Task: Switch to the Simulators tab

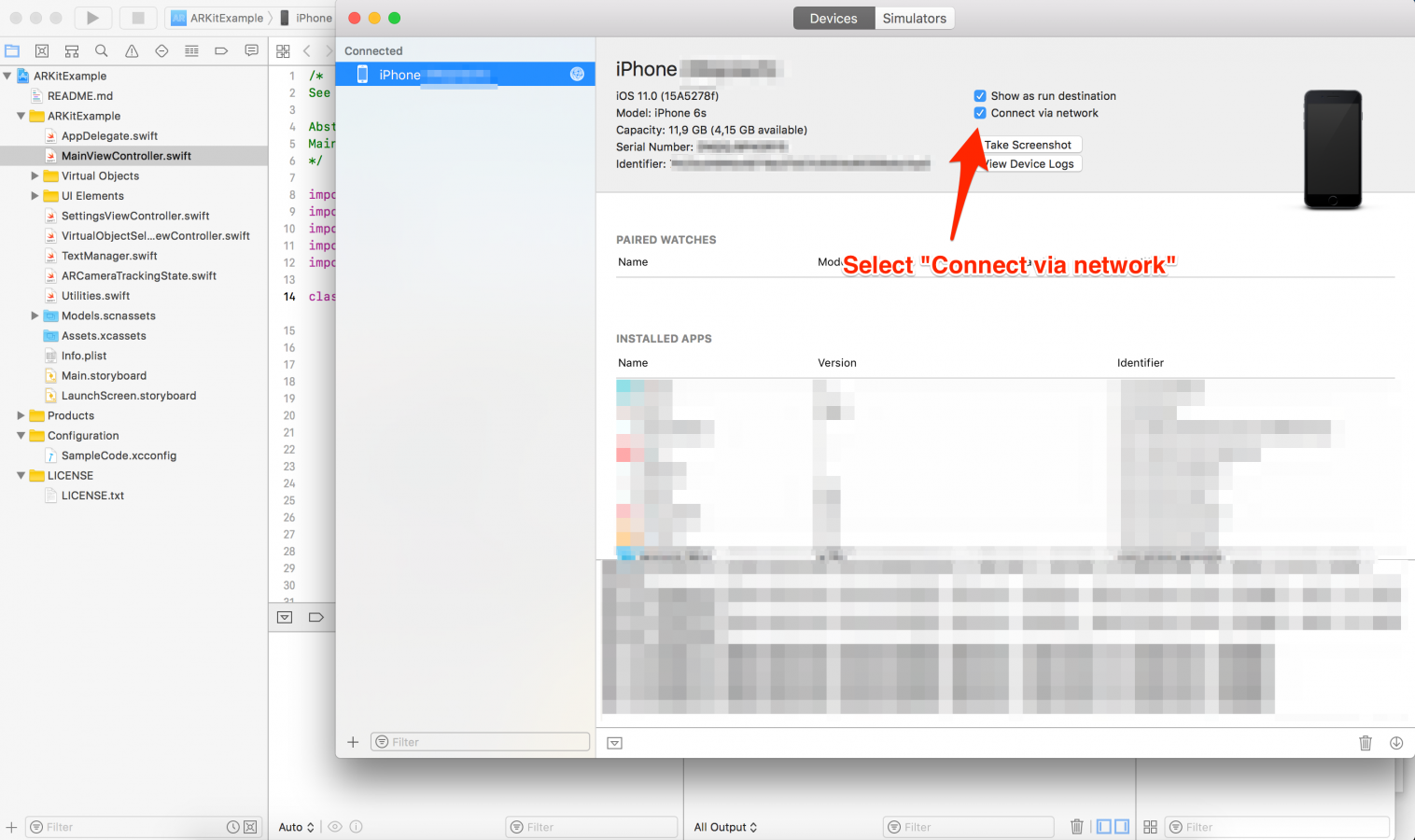Action: 915,18
